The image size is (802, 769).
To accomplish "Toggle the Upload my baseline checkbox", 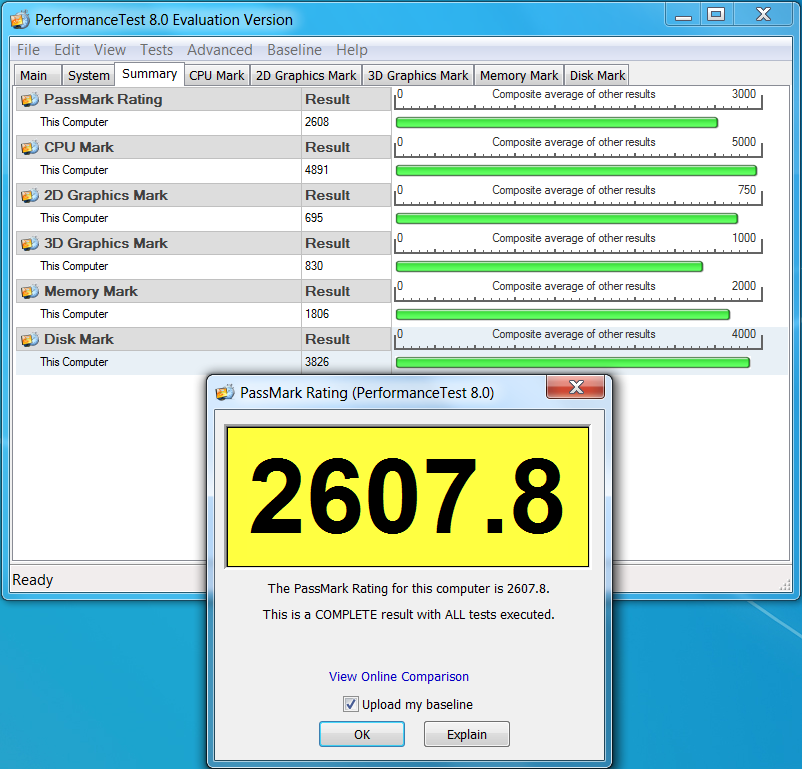I will pyautogui.click(x=350, y=704).
